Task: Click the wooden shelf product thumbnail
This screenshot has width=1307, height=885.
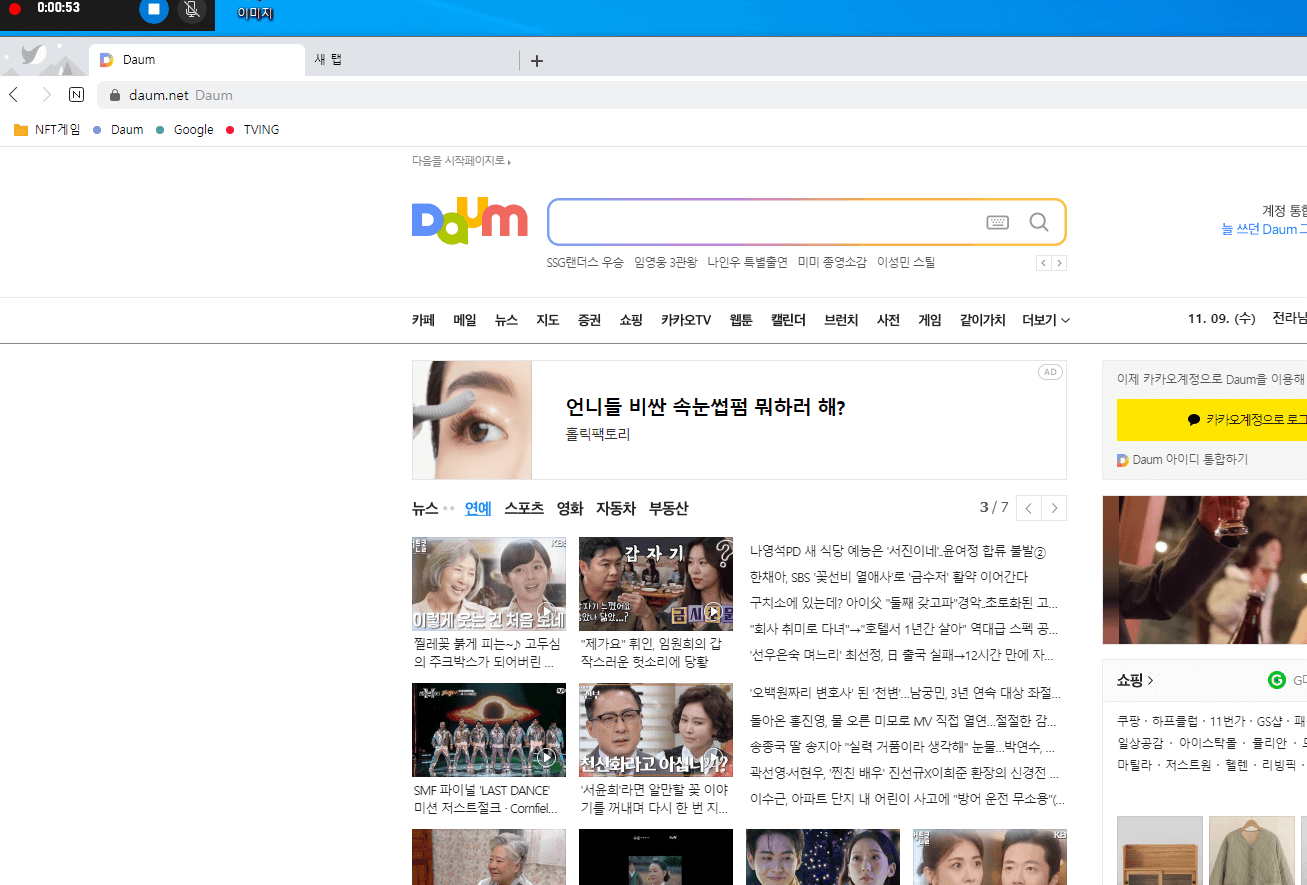Action: point(1160,851)
